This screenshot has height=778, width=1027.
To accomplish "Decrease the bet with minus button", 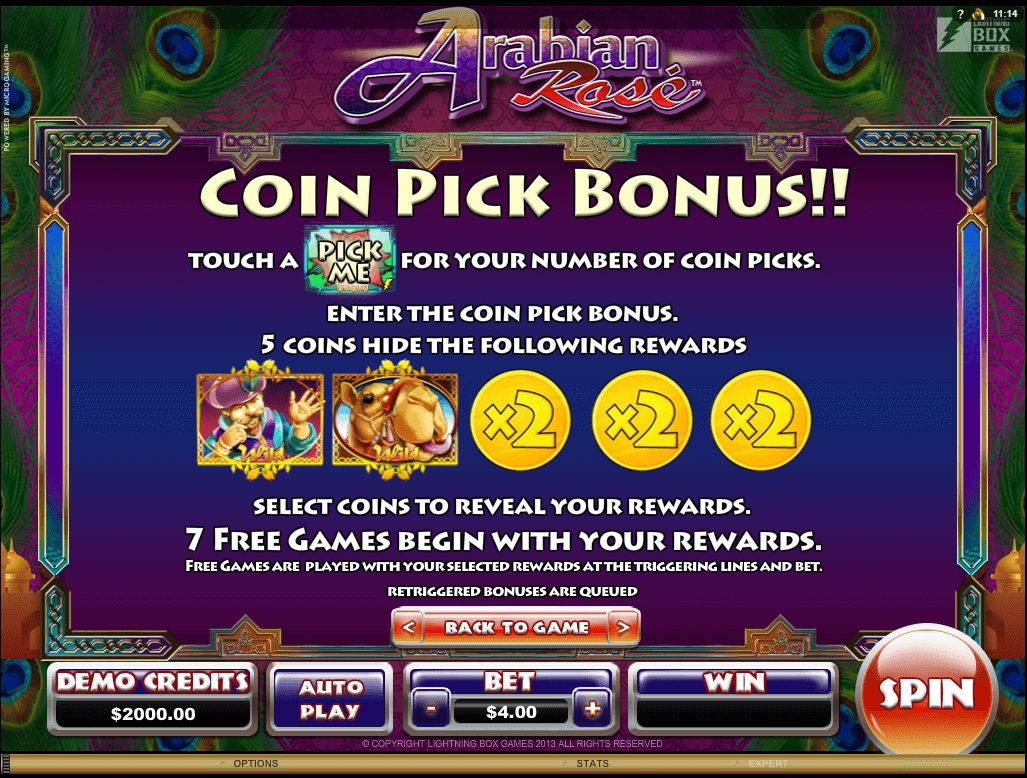I will tap(431, 709).
